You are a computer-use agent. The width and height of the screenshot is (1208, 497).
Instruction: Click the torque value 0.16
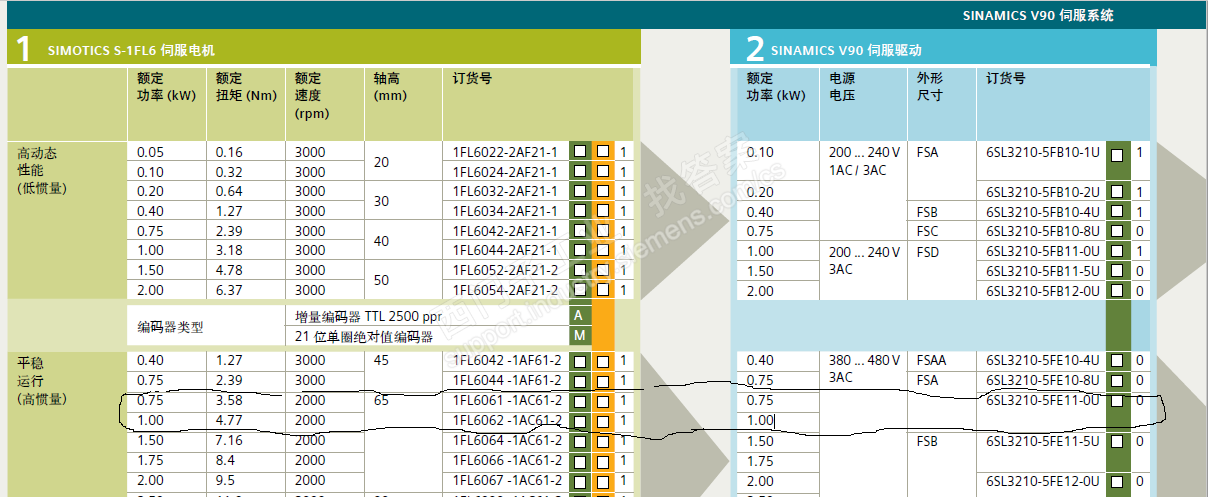point(229,151)
